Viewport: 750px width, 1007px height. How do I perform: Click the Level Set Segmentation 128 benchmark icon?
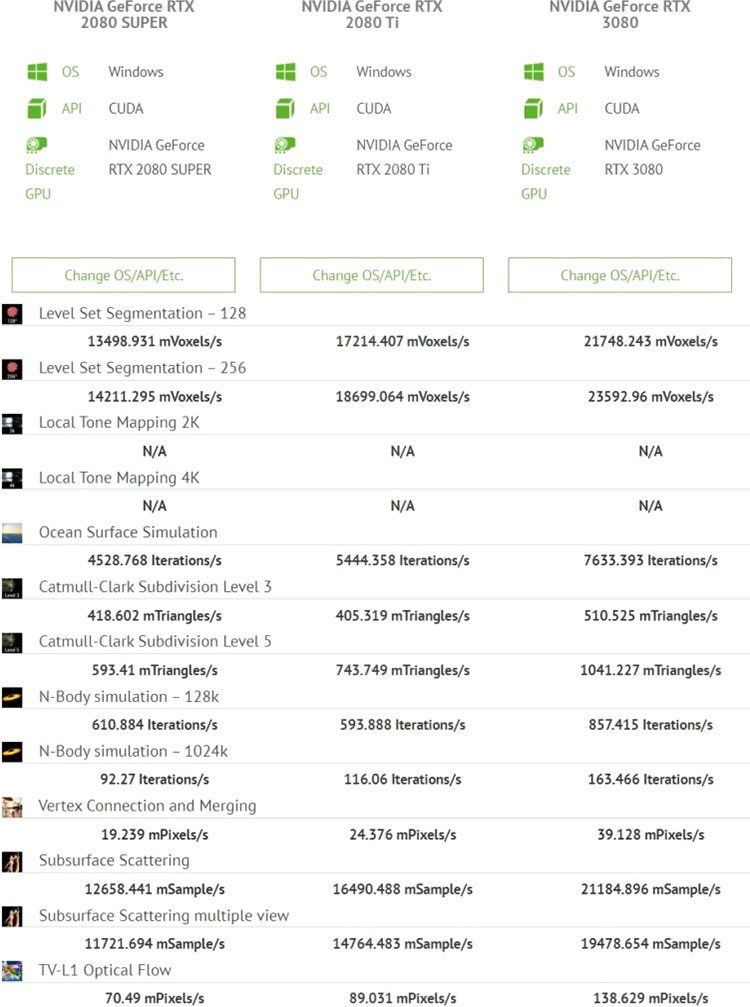[12, 314]
